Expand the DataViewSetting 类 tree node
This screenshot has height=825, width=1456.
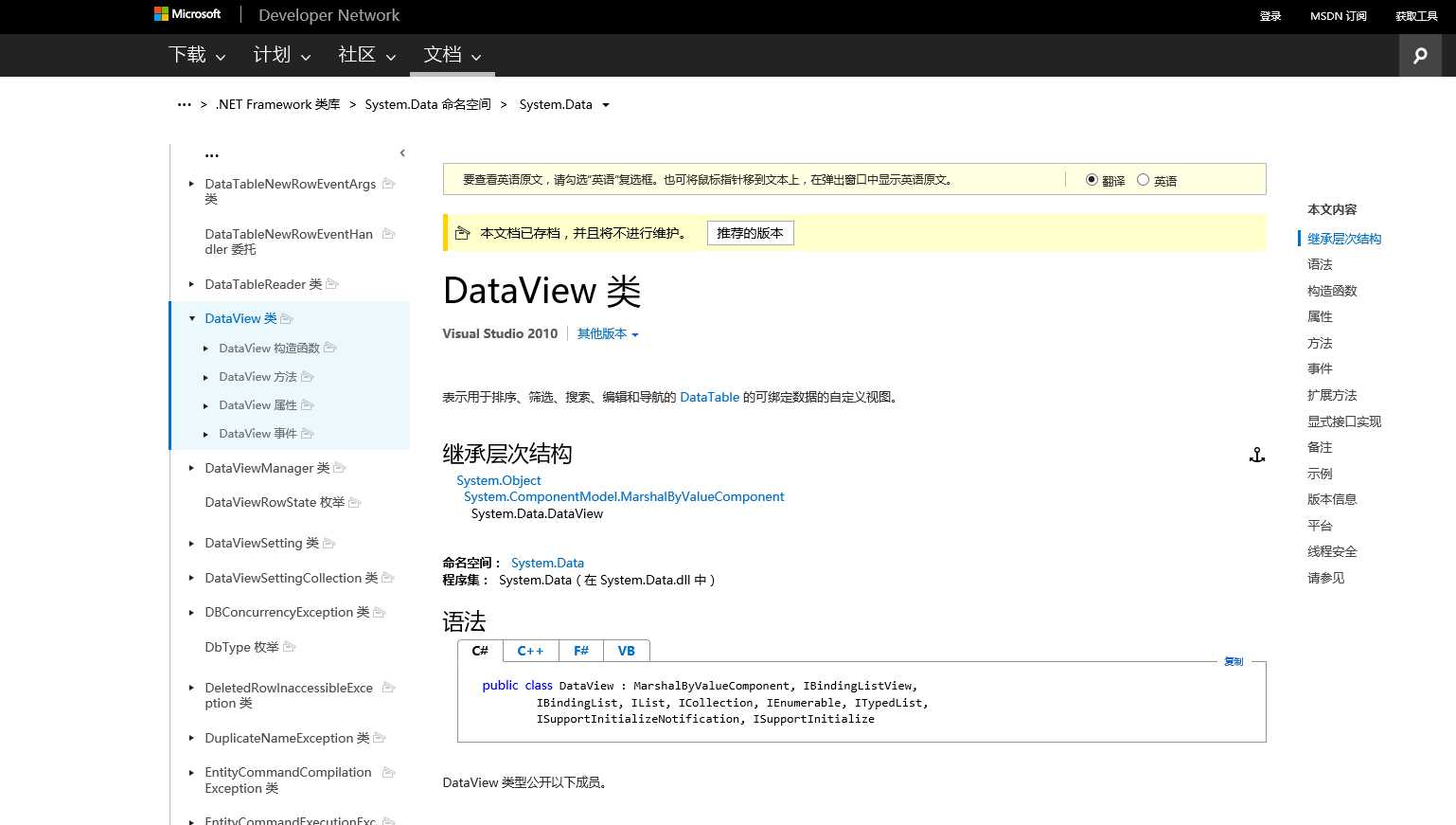click(x=191, y=543)
